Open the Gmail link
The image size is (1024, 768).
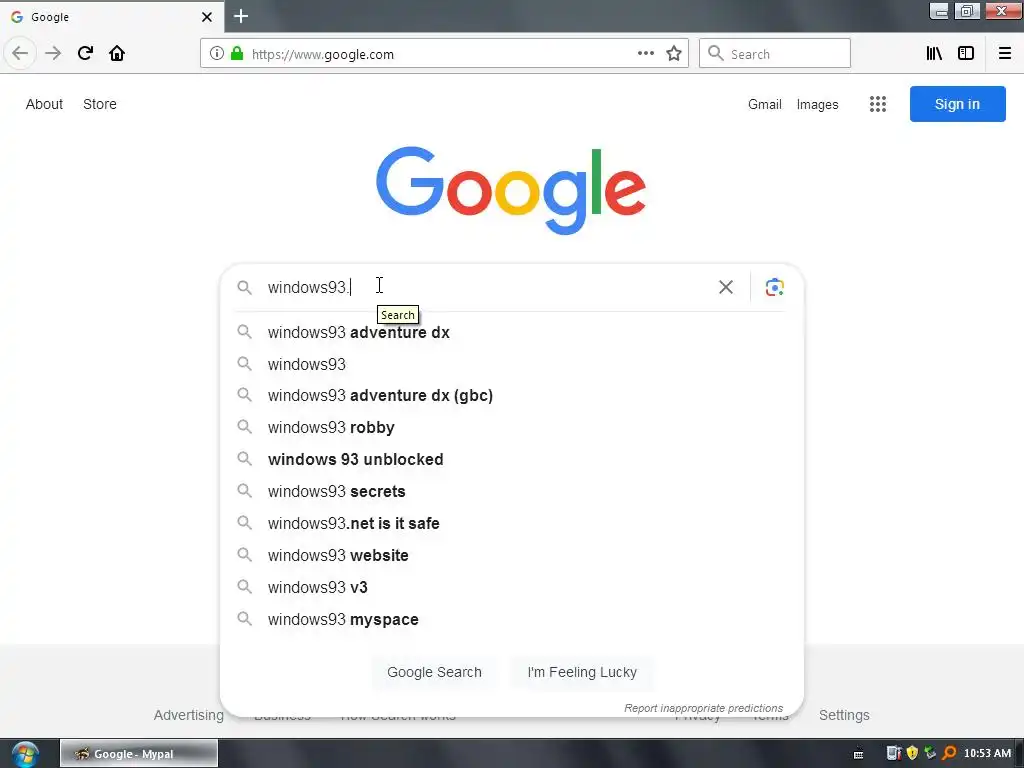(x=765, y=104)
